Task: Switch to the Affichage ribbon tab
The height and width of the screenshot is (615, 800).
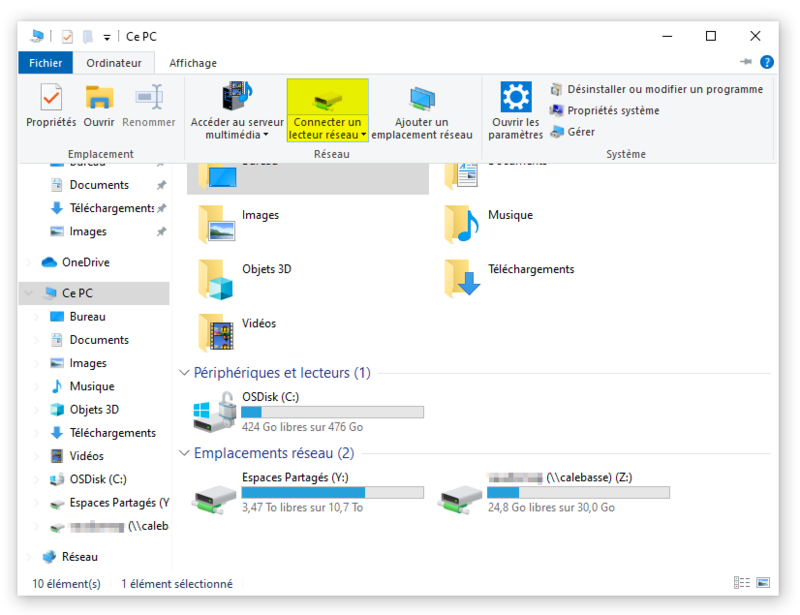Action: 192,62
